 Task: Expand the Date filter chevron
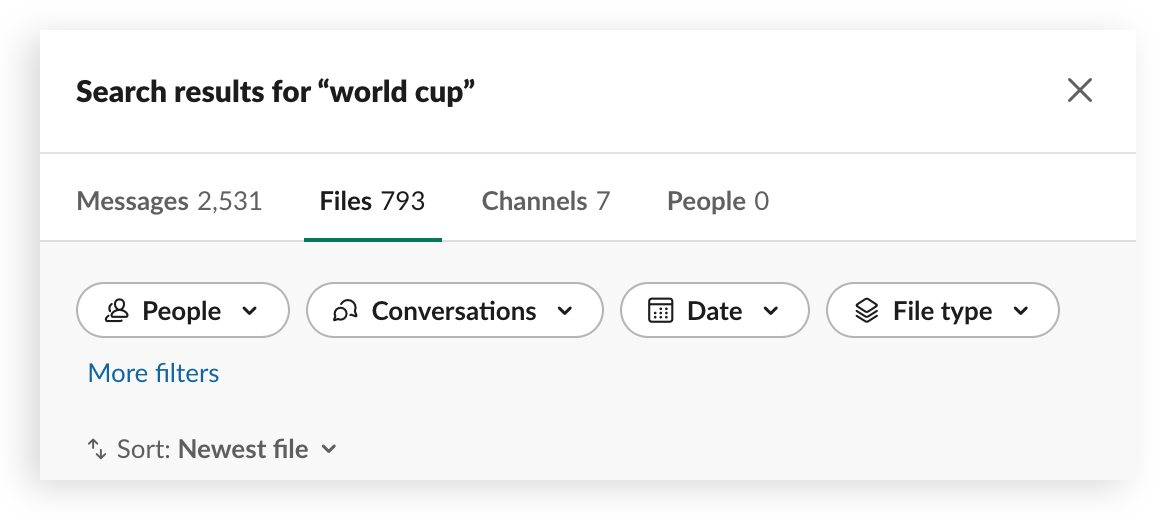point(770,311)
